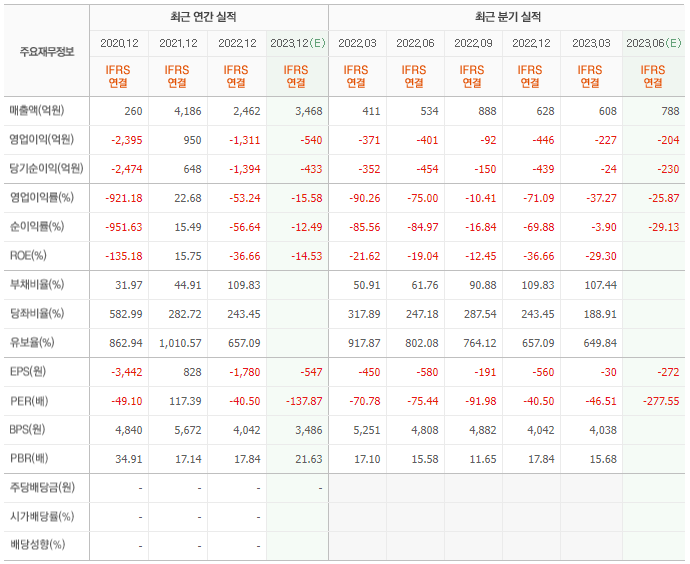
Task: Click the 917.87 reserve ratio value
Action: [364, 343]
